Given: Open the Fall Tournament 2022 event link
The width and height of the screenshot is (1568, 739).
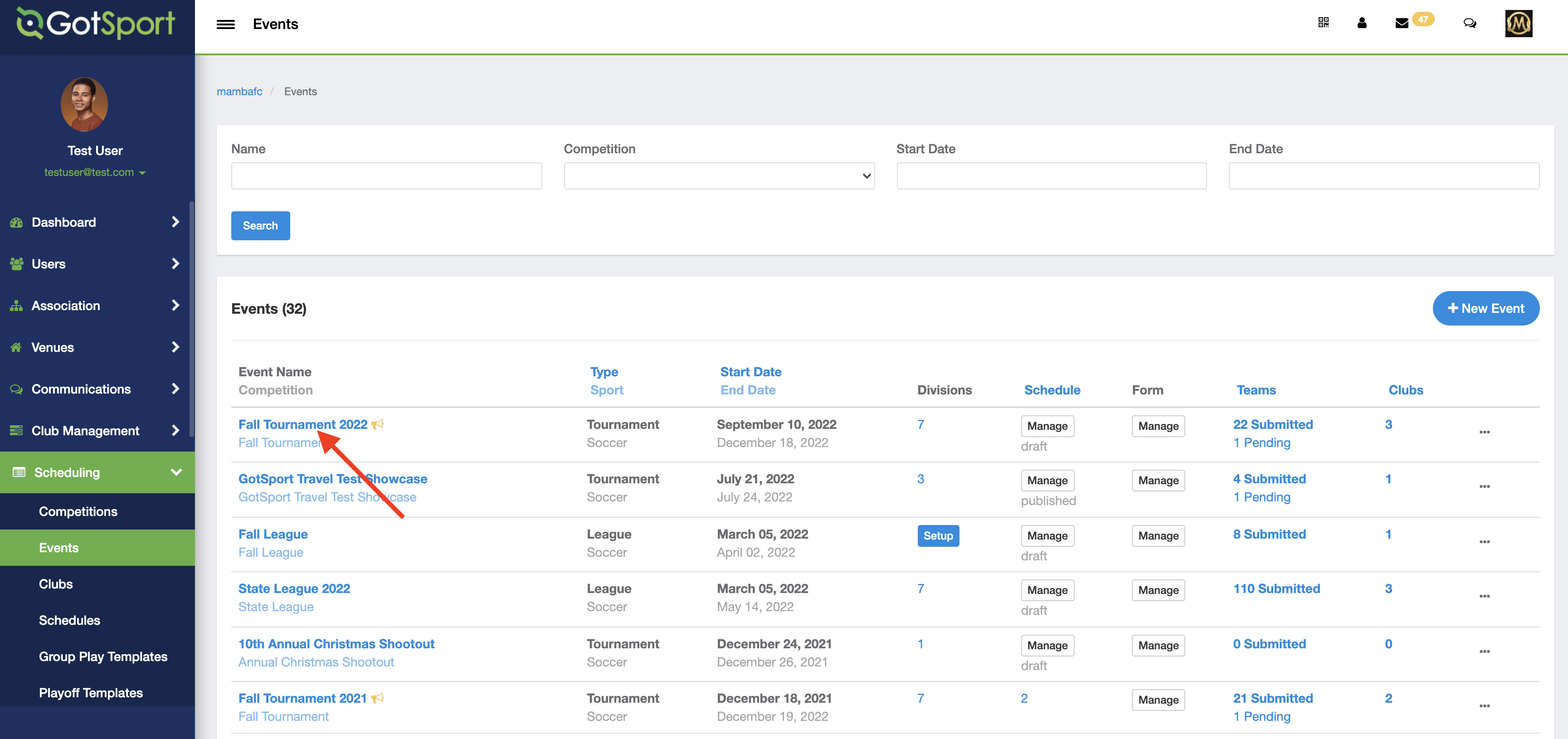Looking at the screenshot, I should tap(302, 425).
